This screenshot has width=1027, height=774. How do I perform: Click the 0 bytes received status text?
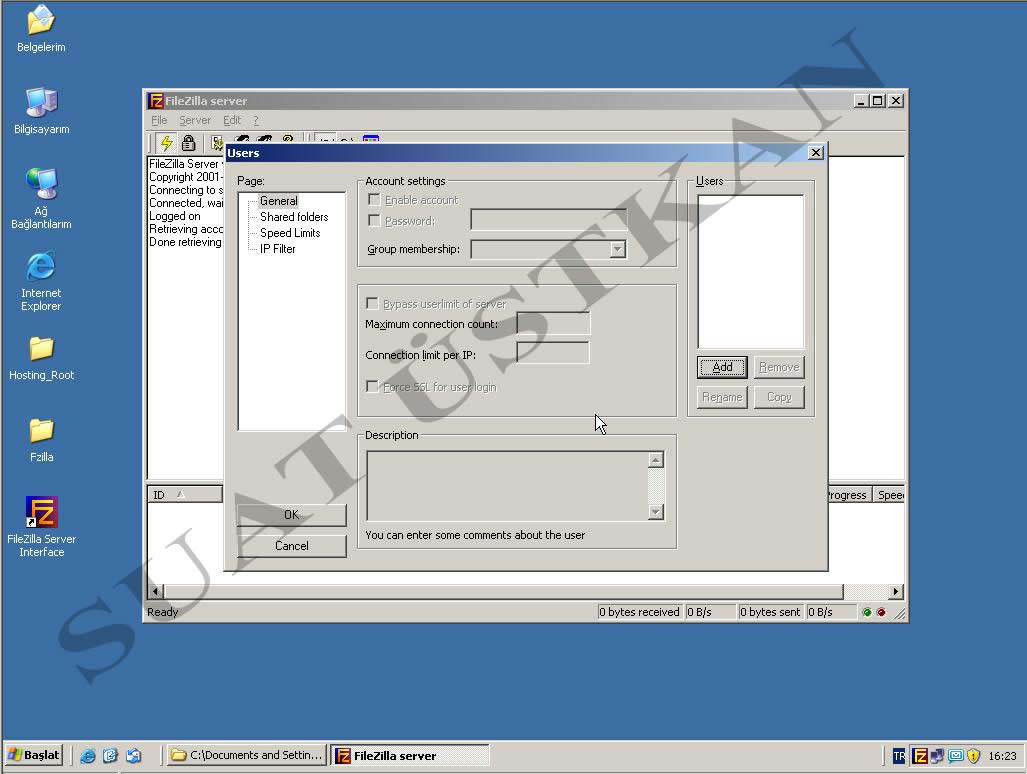pos(639,612)
